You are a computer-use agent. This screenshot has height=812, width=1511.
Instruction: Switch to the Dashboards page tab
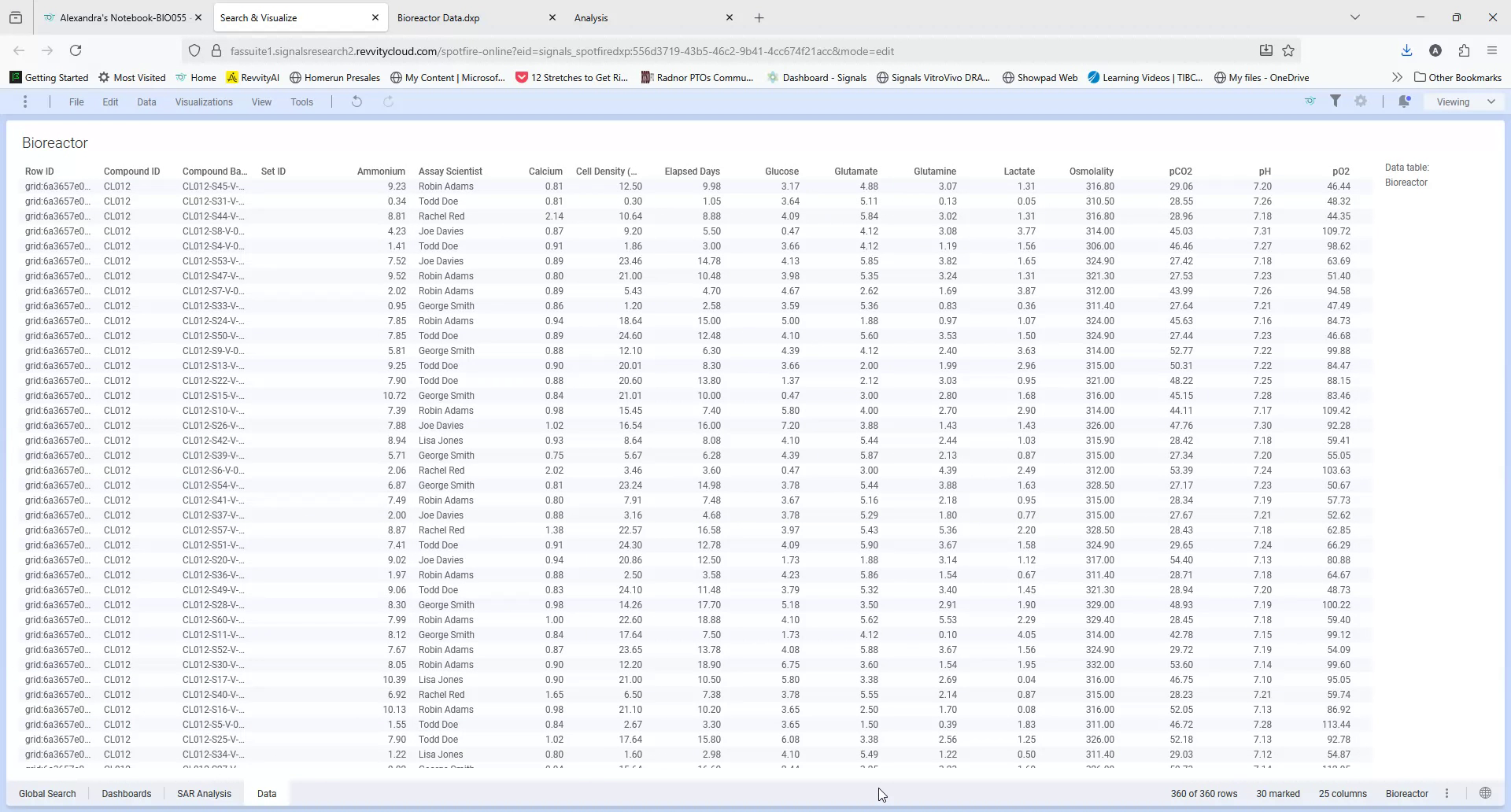click(126, 793)
